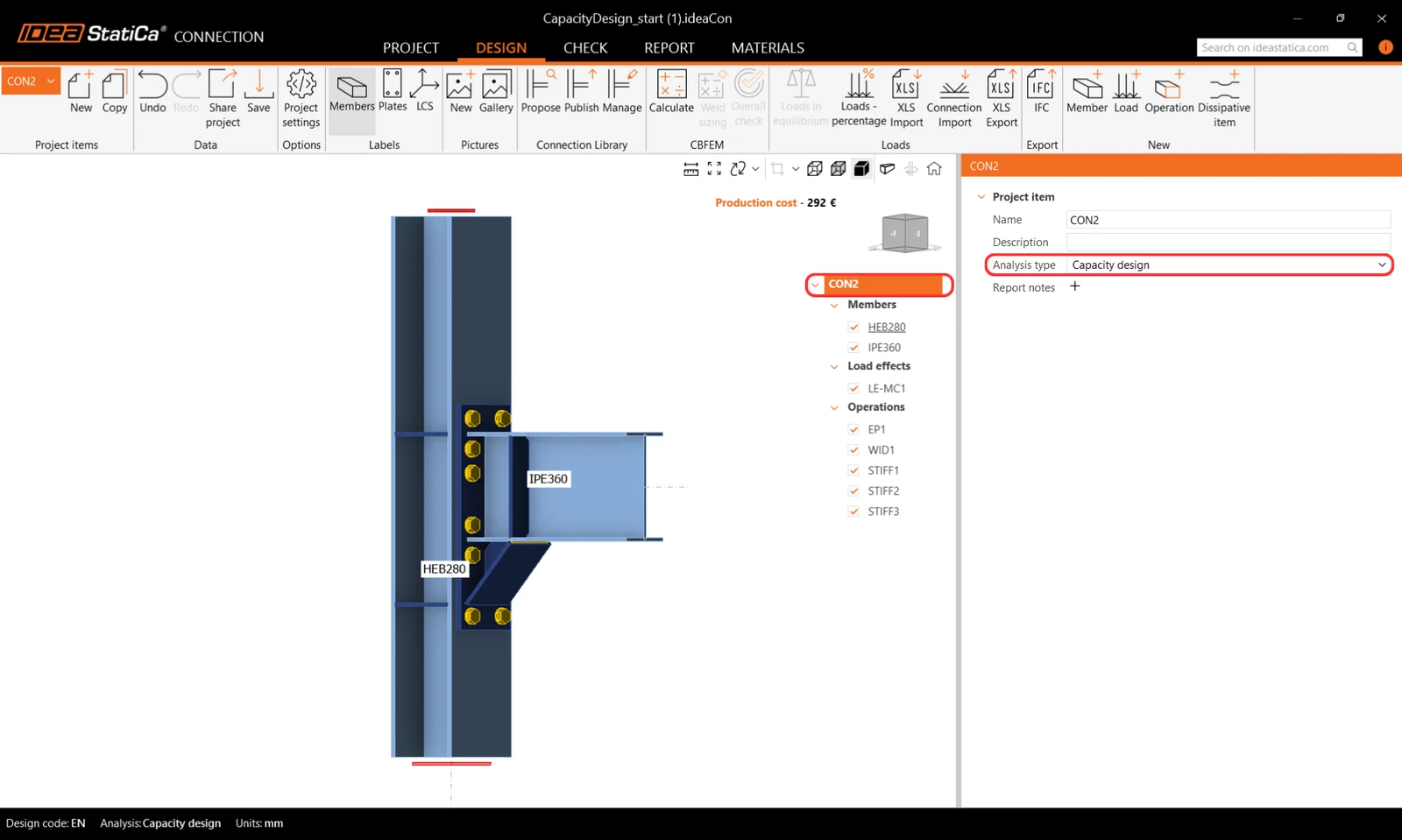Toggle LCS labels
1402x840 pixels.
(425, 92)
